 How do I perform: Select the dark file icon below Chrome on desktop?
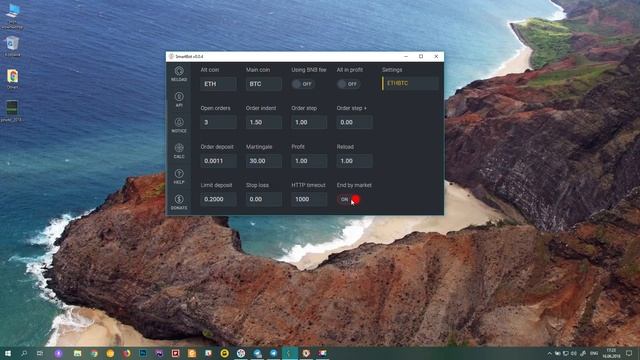tap(12, 111)
